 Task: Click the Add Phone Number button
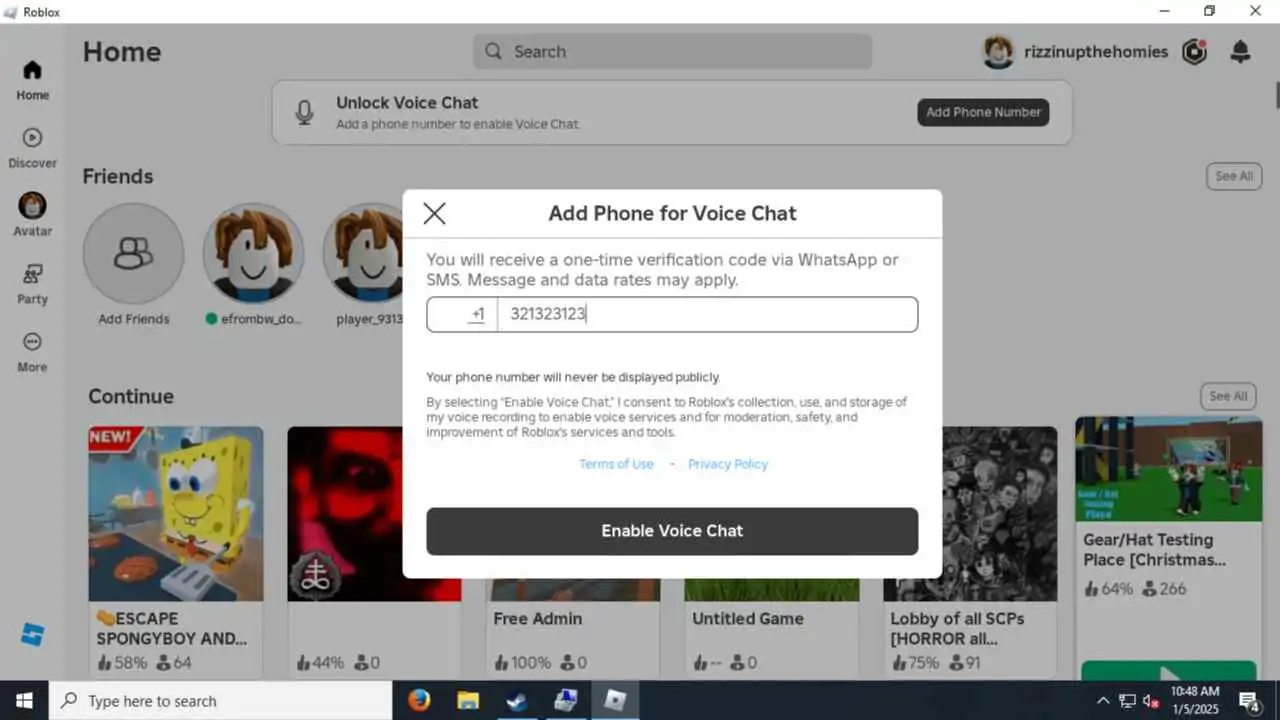(x=983, y=112)
